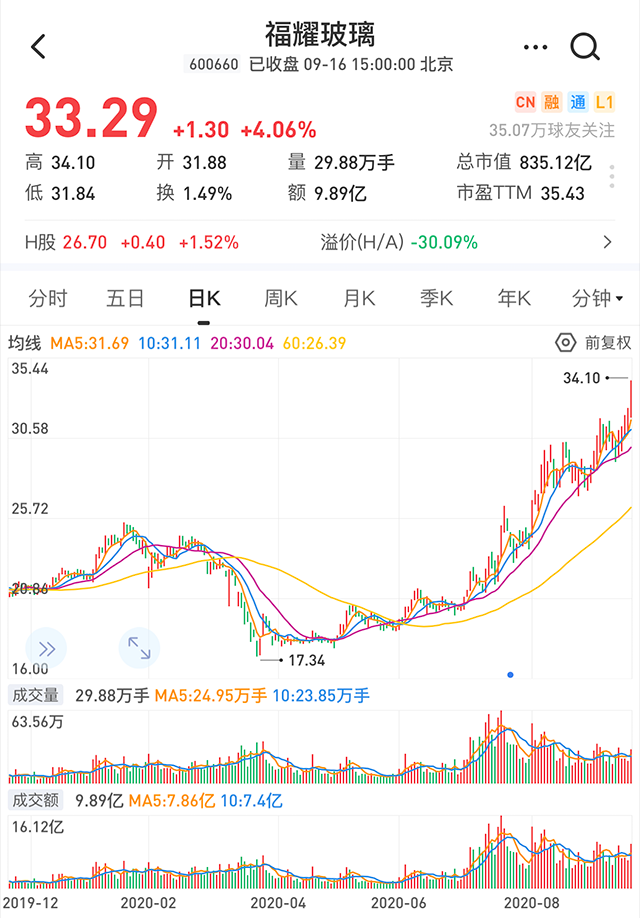Switch indicator via 成交额 label
640x918 pixels.
(x=36, y=800)
